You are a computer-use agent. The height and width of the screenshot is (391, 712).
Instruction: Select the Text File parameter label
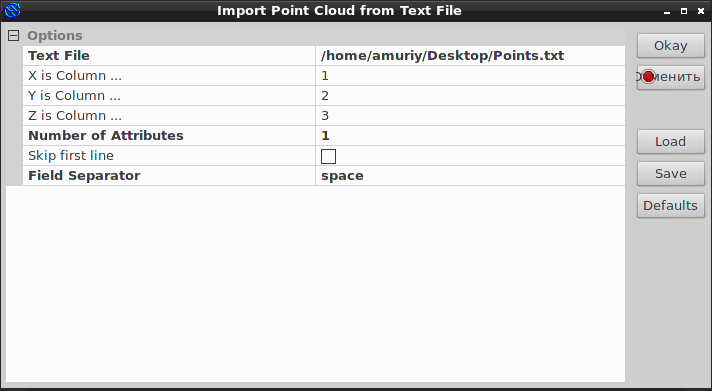coord(59,55)
